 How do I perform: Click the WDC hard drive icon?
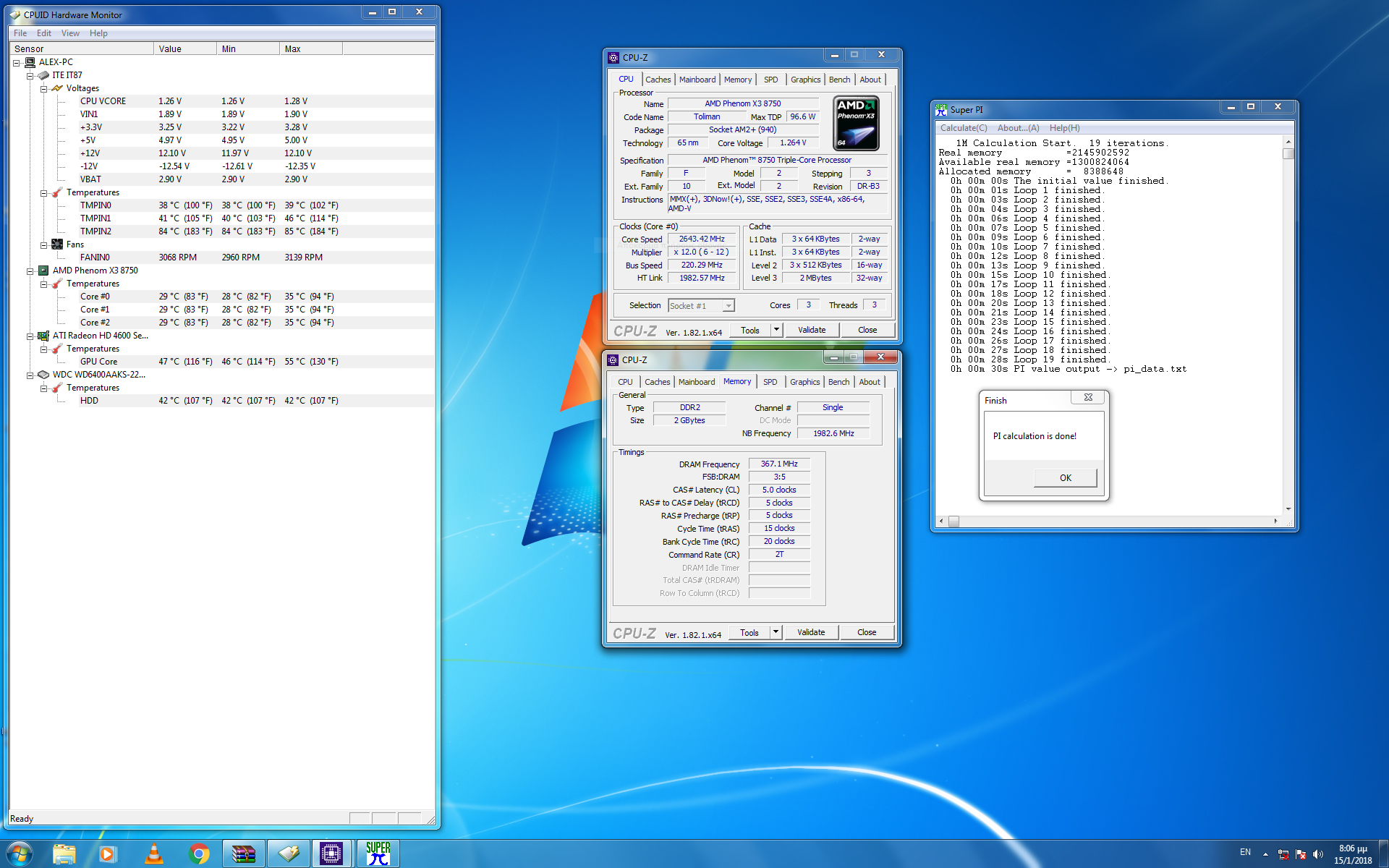pos(43,375)
